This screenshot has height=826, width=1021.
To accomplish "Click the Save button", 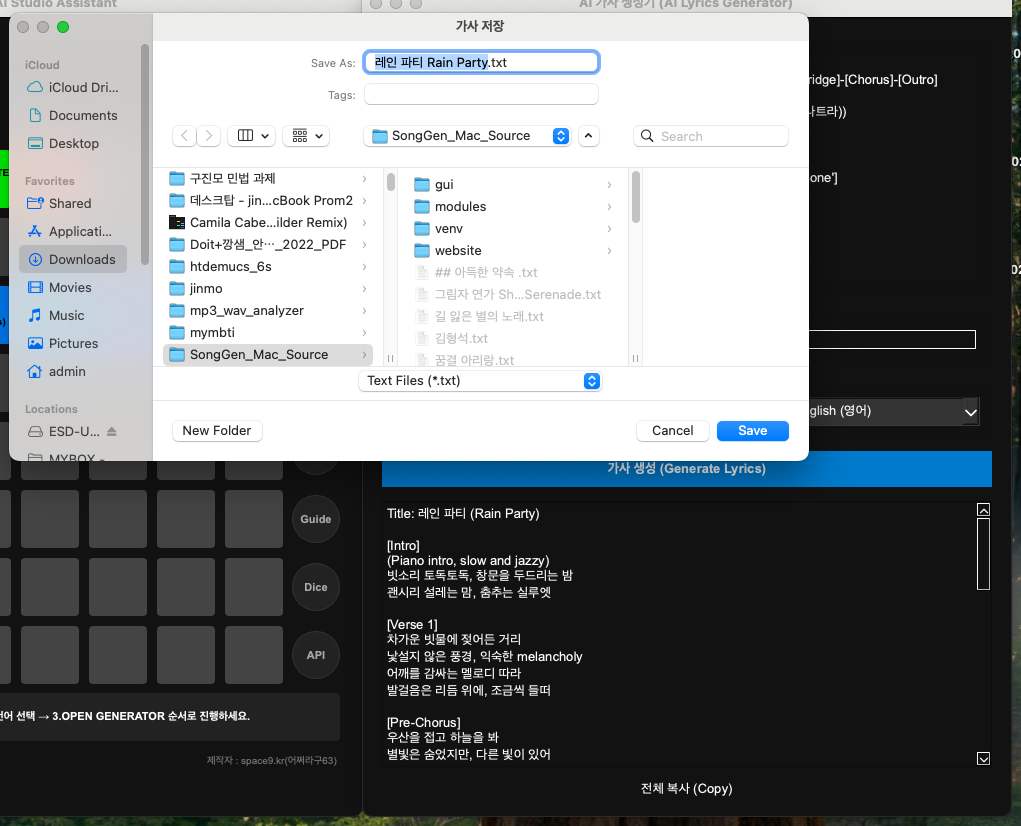I will (x=752, y=431).
